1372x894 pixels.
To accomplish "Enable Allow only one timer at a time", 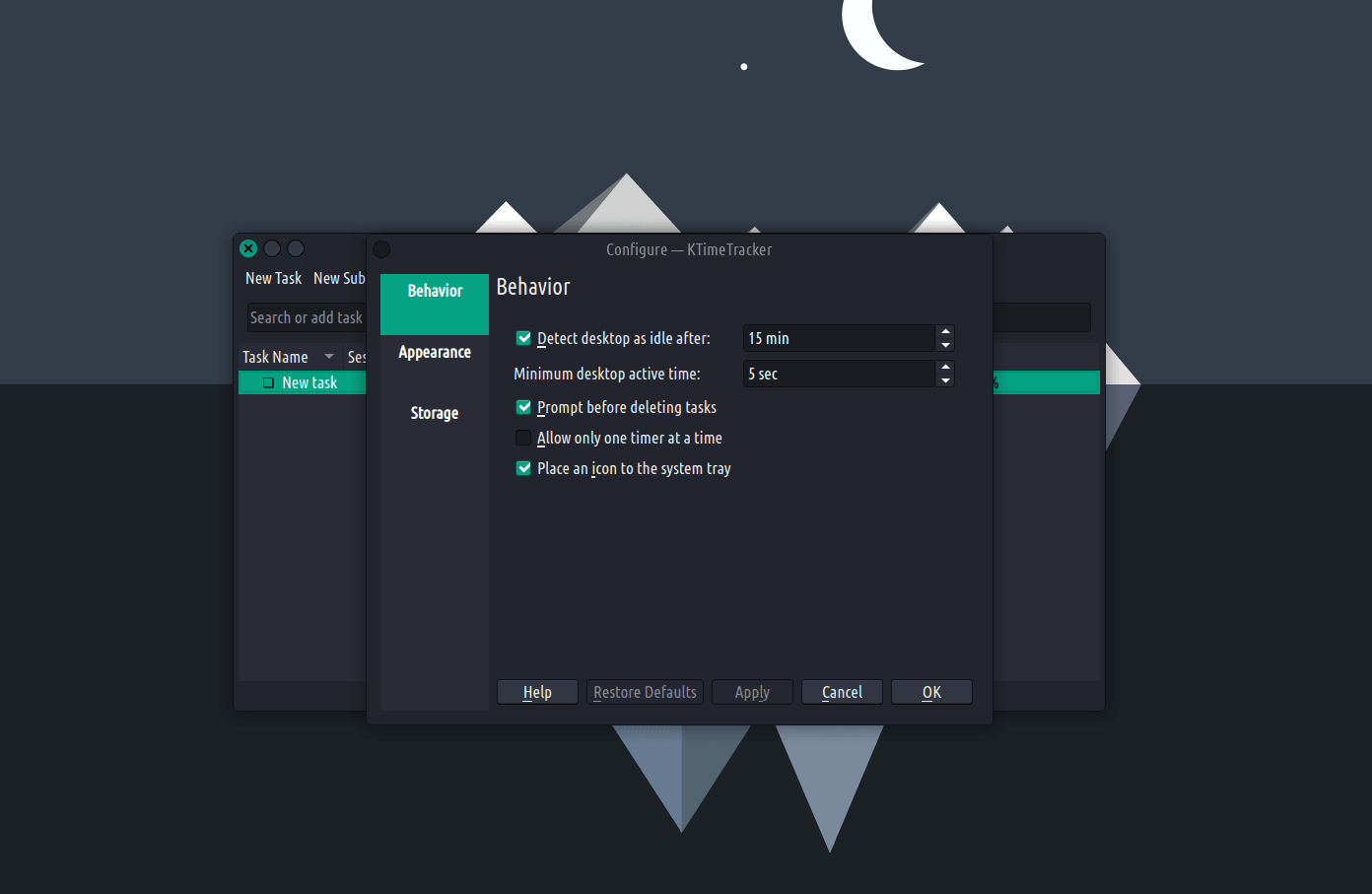I will (x=523, y=438).
